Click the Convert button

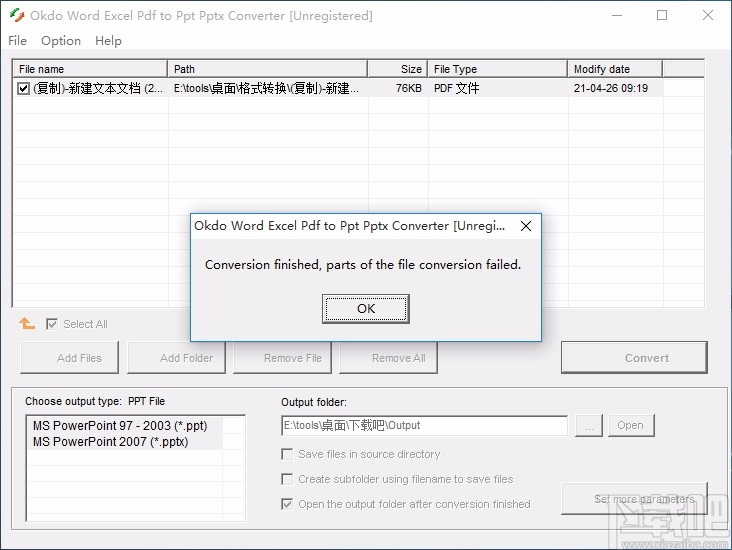coord(634,358)
